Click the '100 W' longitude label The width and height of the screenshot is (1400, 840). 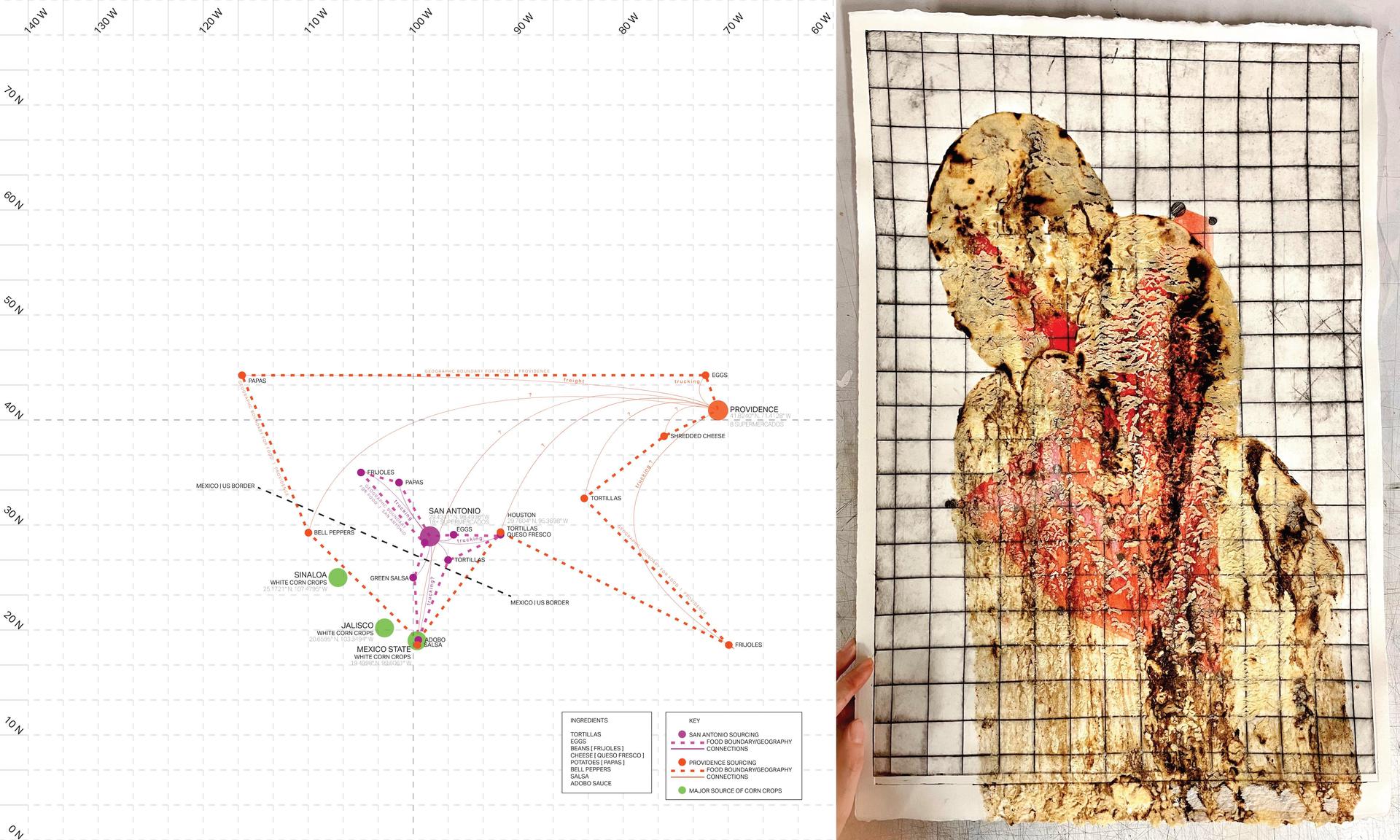421,22
